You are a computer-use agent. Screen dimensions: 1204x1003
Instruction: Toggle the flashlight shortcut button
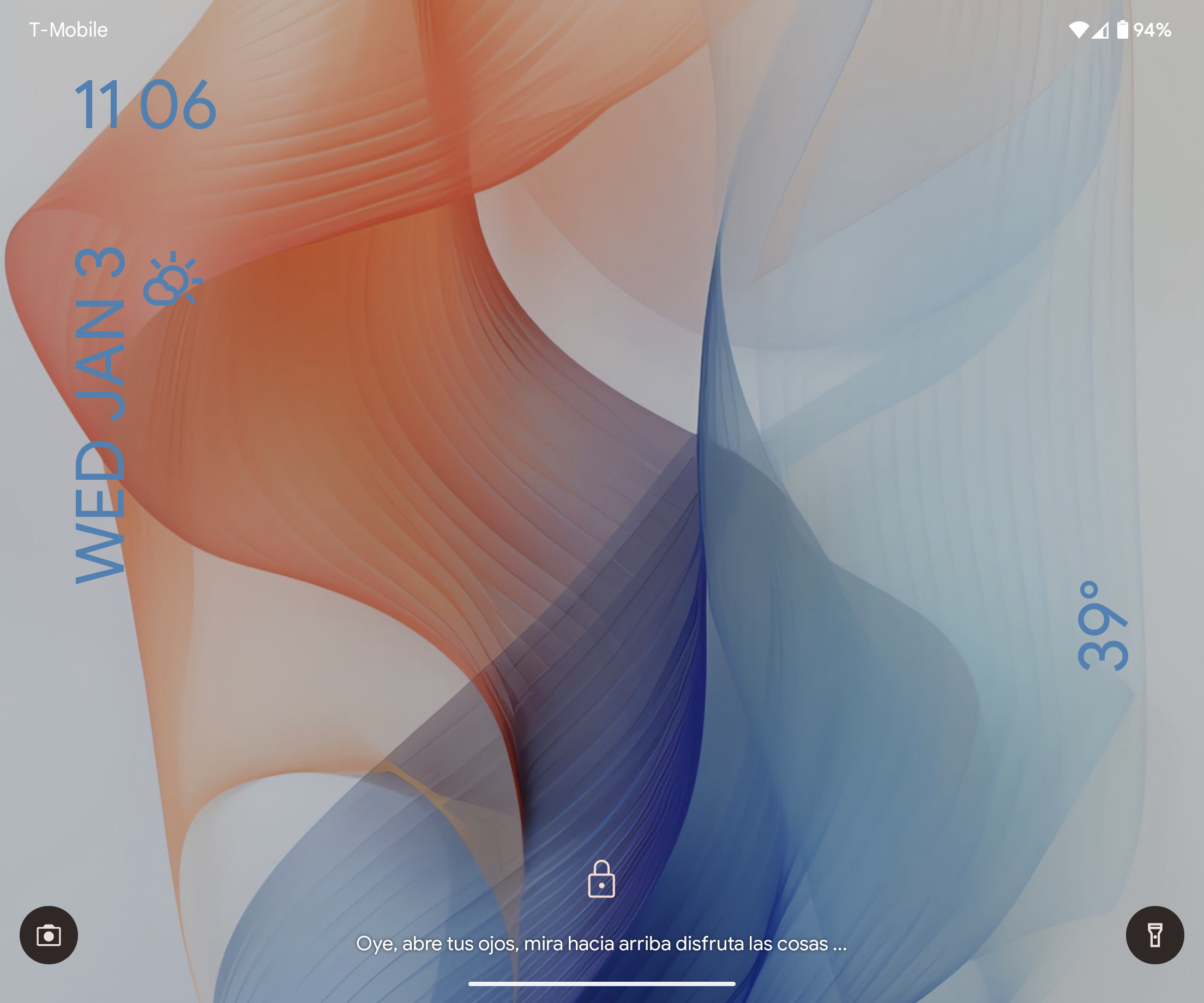pos(1155,935)
